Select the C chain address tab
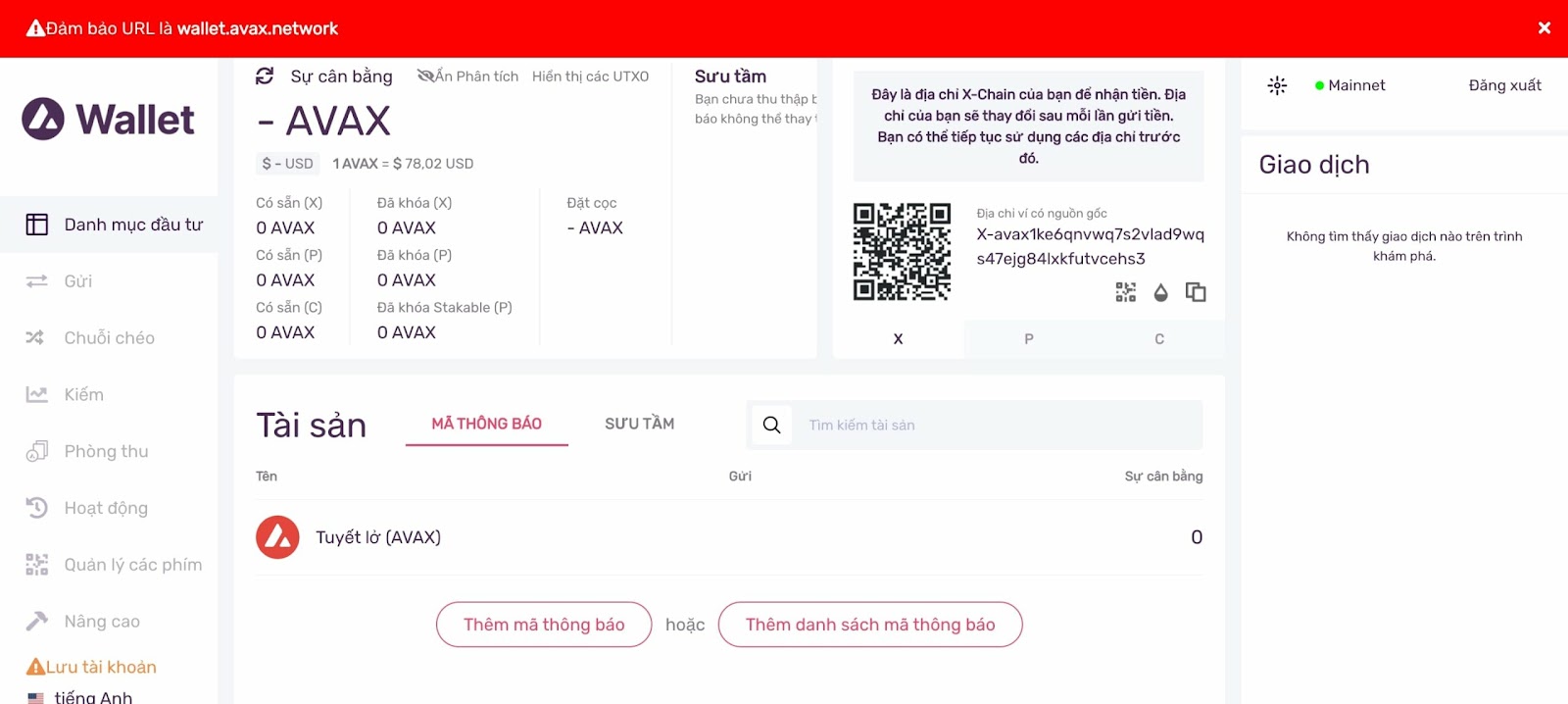Viewport: 1568px width, 704px height. click(1159, 339)
